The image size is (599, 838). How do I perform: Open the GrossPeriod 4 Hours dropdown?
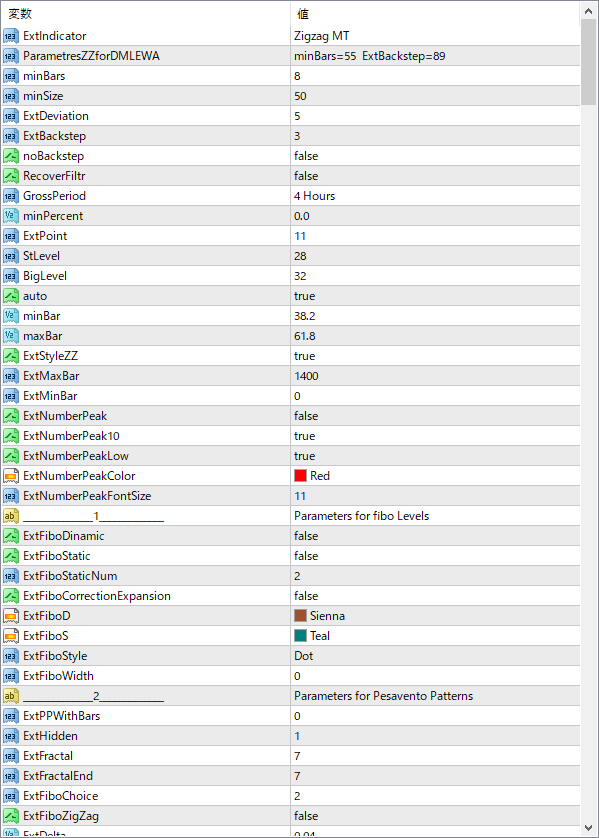pos(435,196)
